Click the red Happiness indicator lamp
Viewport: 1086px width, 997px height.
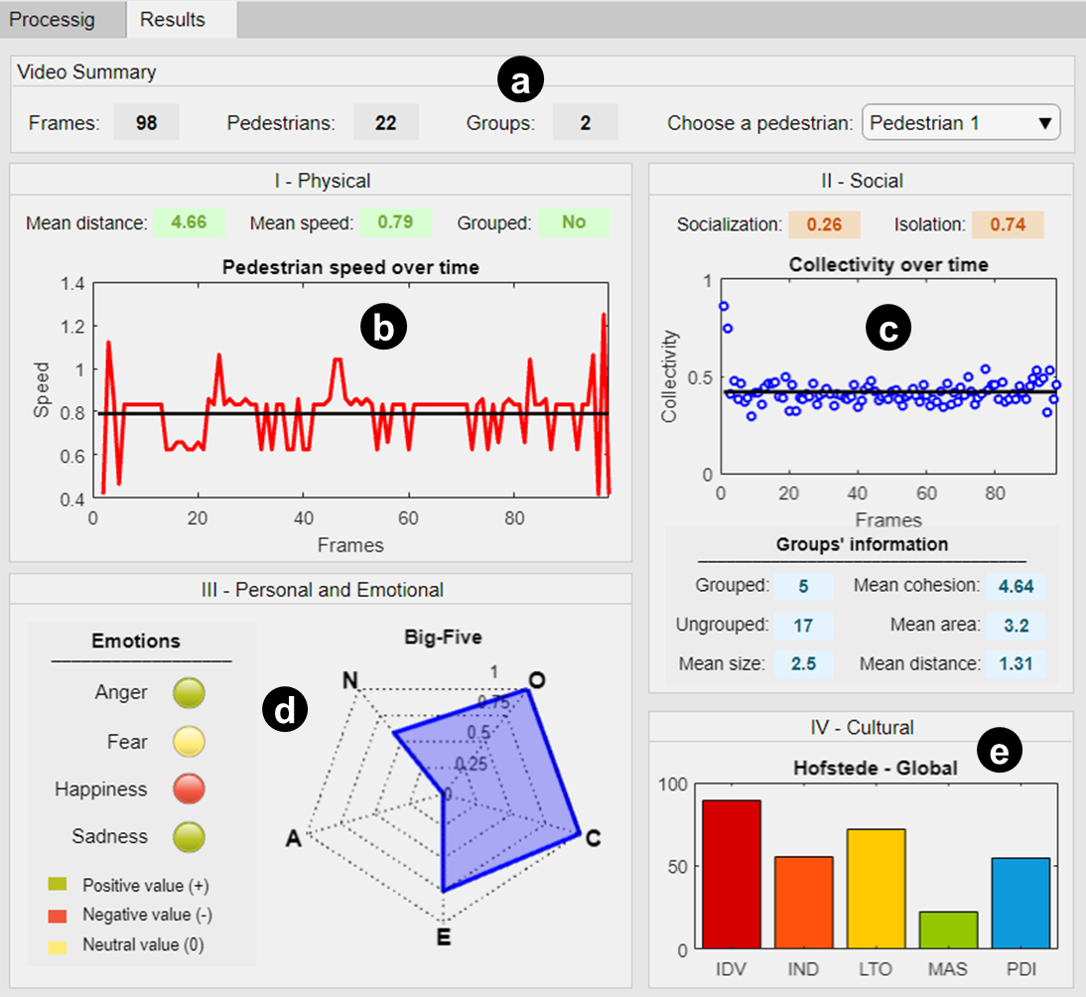click(189, 788)
